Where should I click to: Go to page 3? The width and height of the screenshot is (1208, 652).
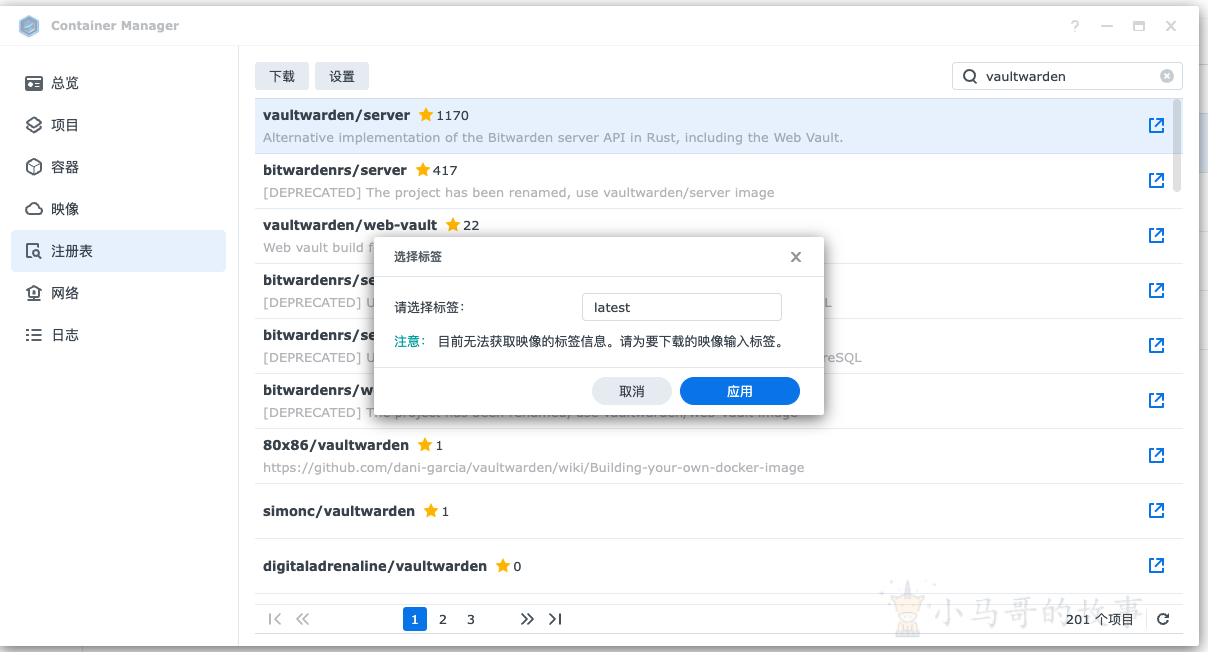[471, 619]
